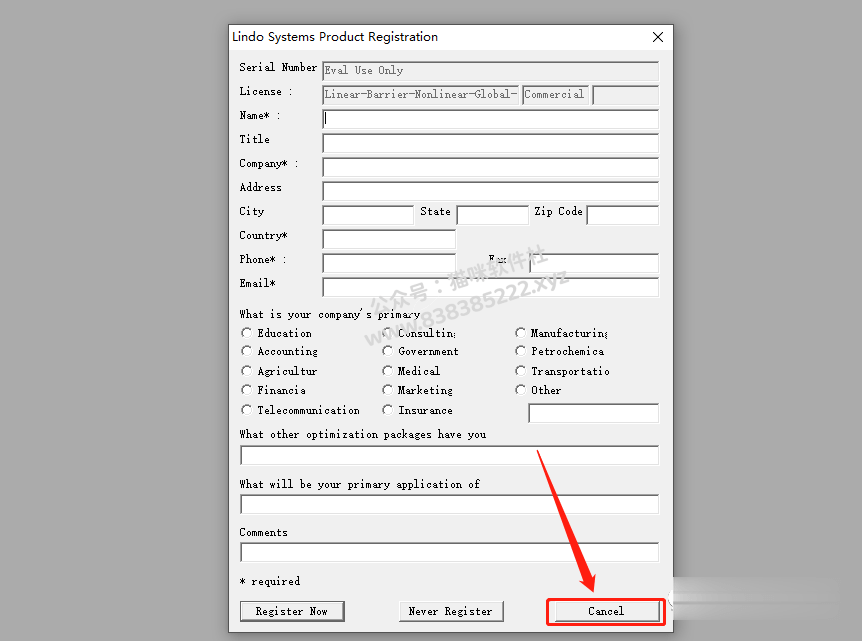Focus the other optimization packages field
The width and height of the screenshot is (862, 641).
tap(449, 455)
